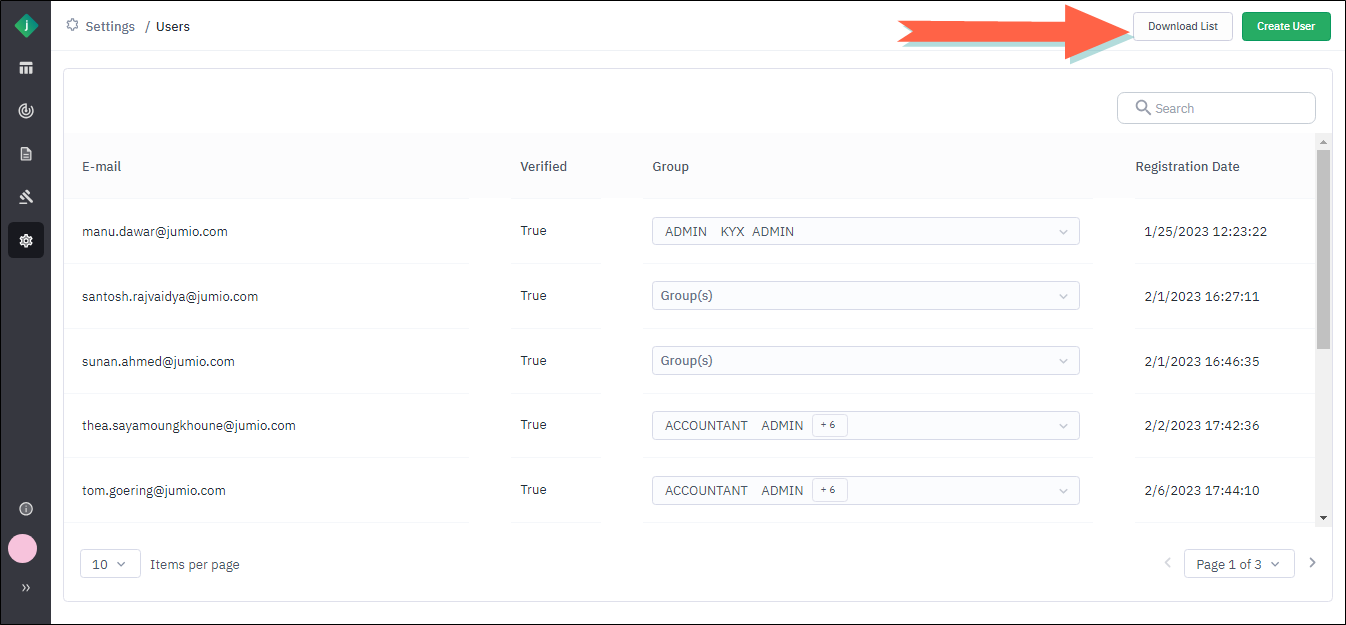Open the document icon in sidebar
The image size is (1346, 625).
26,154
